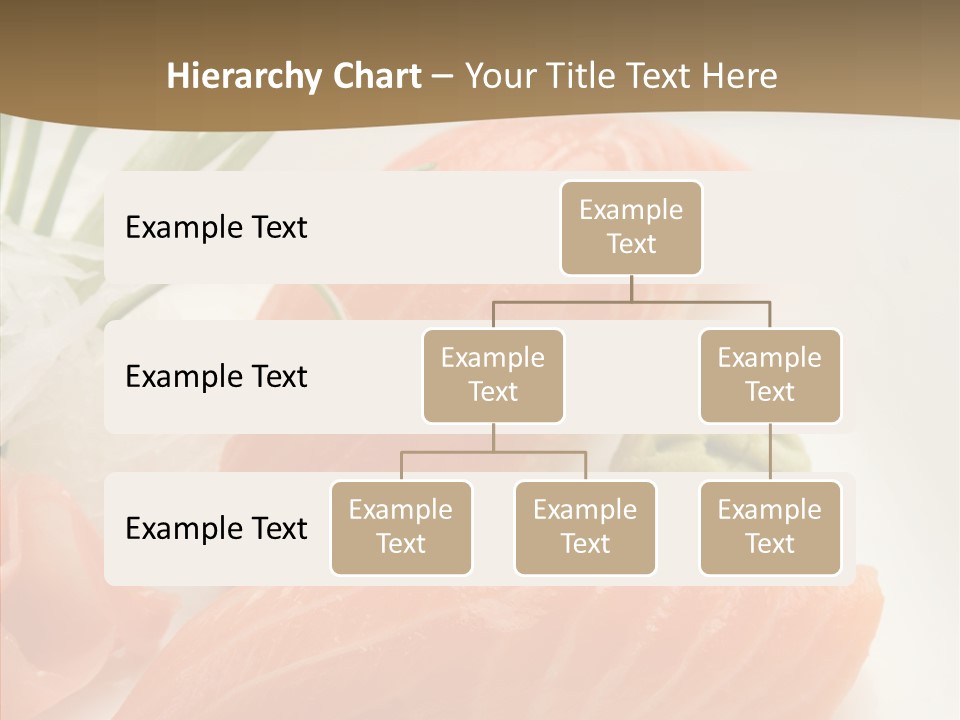The height and width of the screenshot is (720, 960).
Task: Select the first leaf box in the lowest level
Action: tap(401, 527)
